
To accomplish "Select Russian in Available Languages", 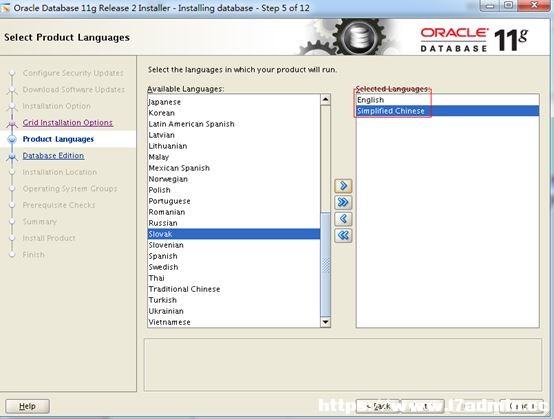I will point(234,223).
